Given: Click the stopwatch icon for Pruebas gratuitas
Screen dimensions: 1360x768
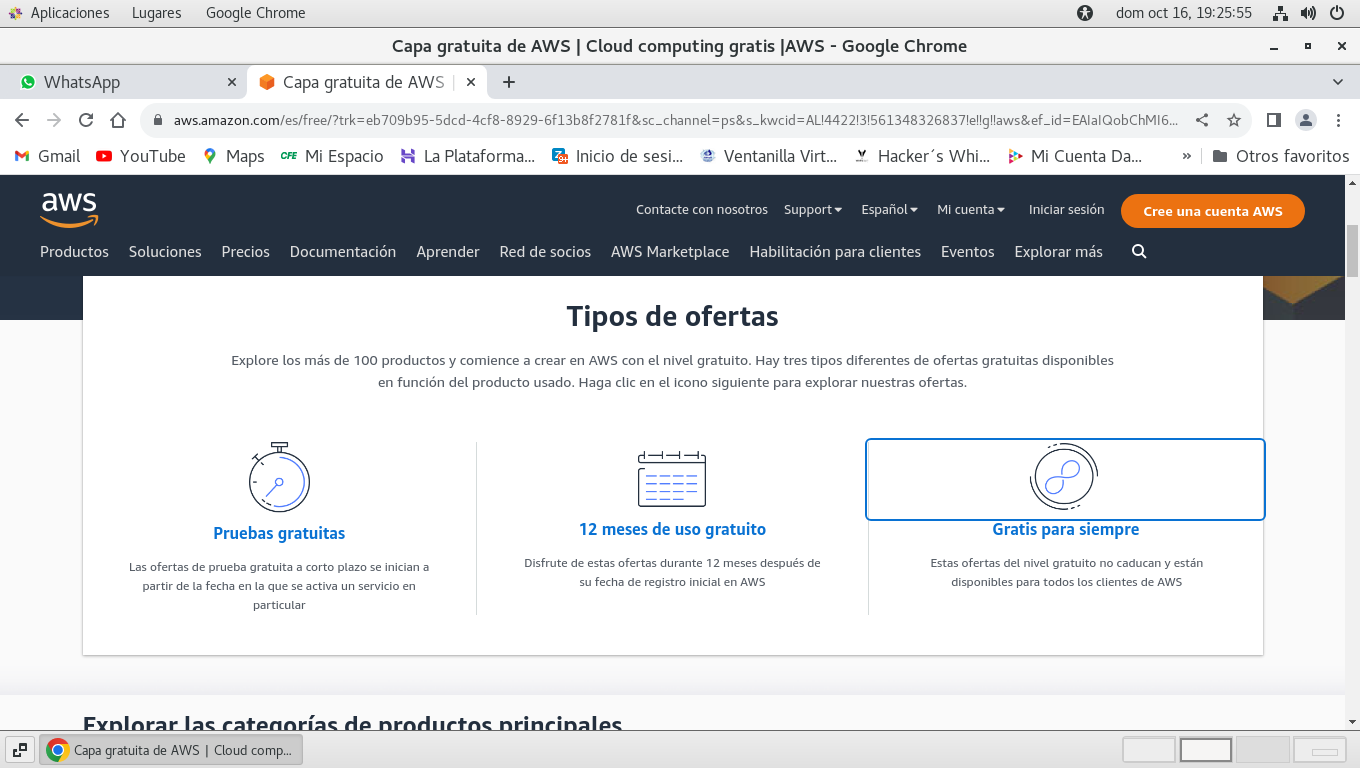Looking at the screenshot, I should [279, 478].
